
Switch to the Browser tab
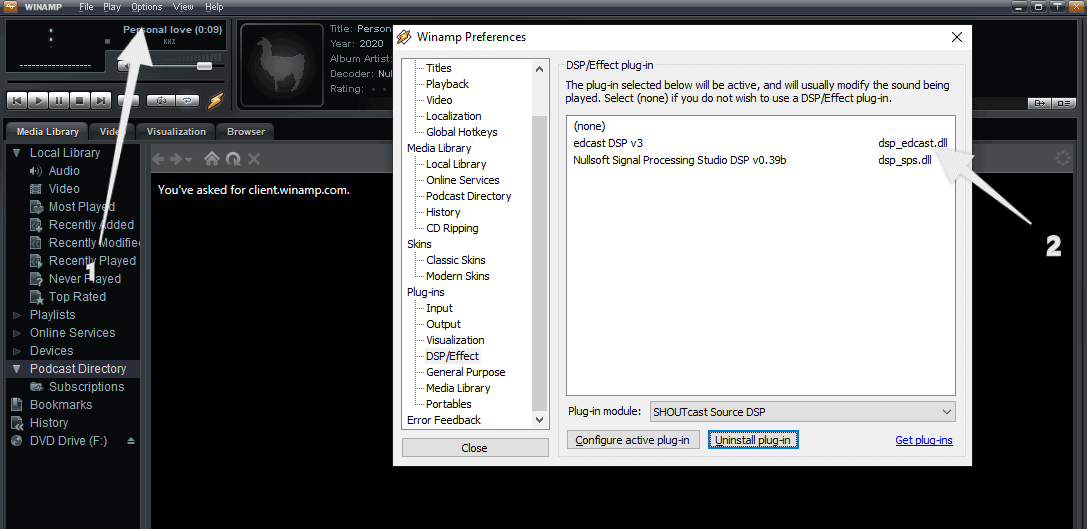tap(246, 131)
